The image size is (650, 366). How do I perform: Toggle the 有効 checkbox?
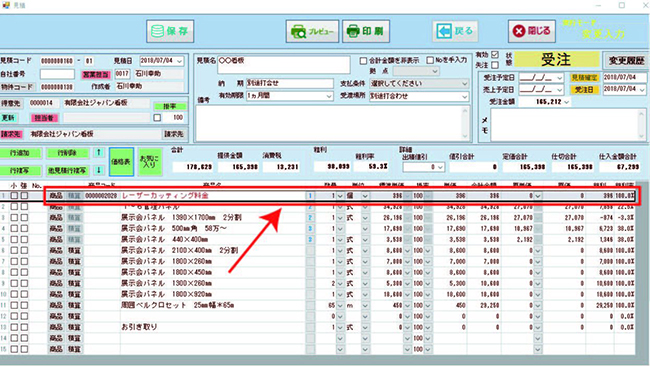pos(495,55)
